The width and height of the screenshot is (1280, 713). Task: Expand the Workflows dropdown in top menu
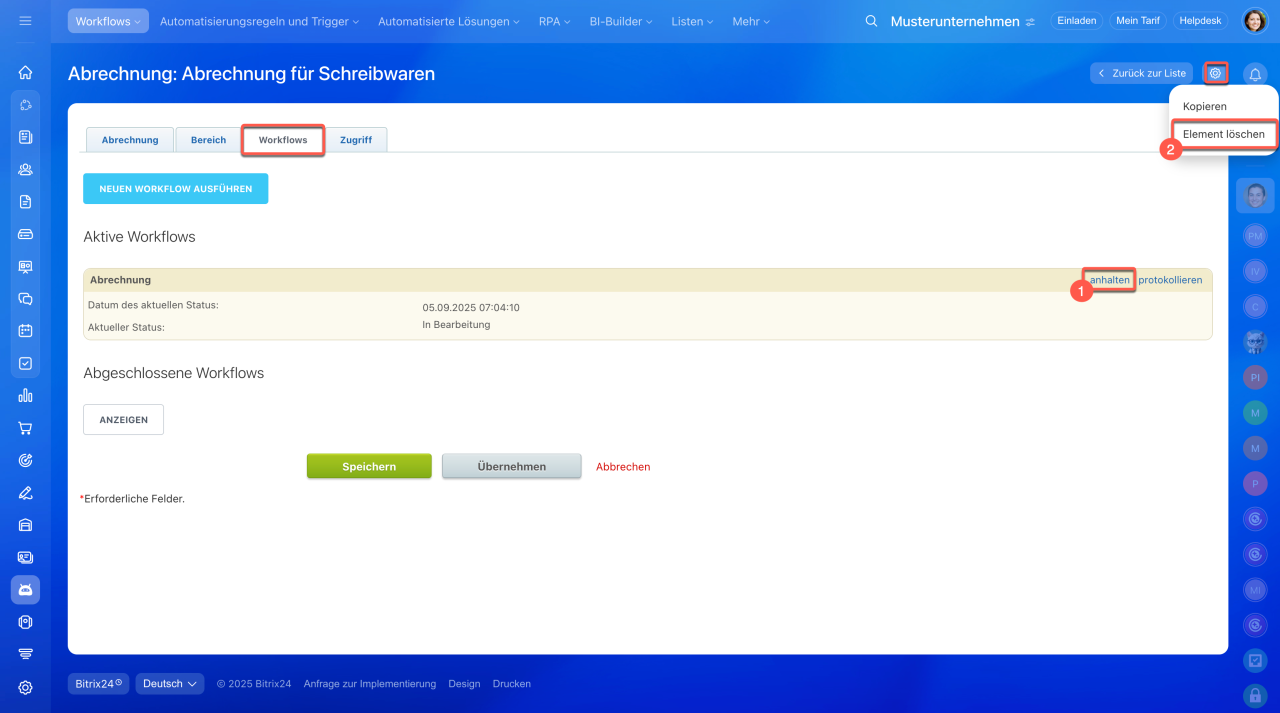pos(108,21)
